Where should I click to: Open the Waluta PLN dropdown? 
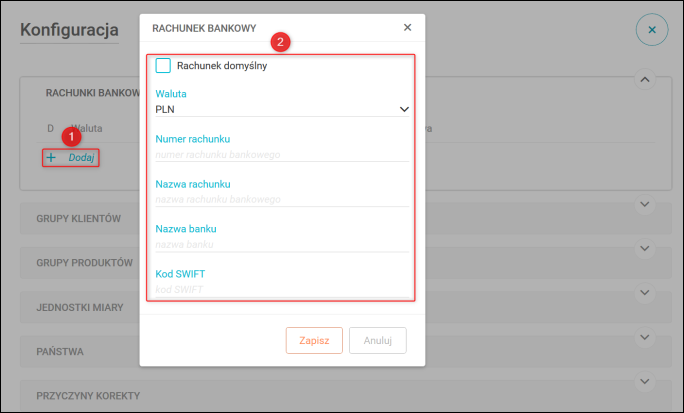click(282, 109)
